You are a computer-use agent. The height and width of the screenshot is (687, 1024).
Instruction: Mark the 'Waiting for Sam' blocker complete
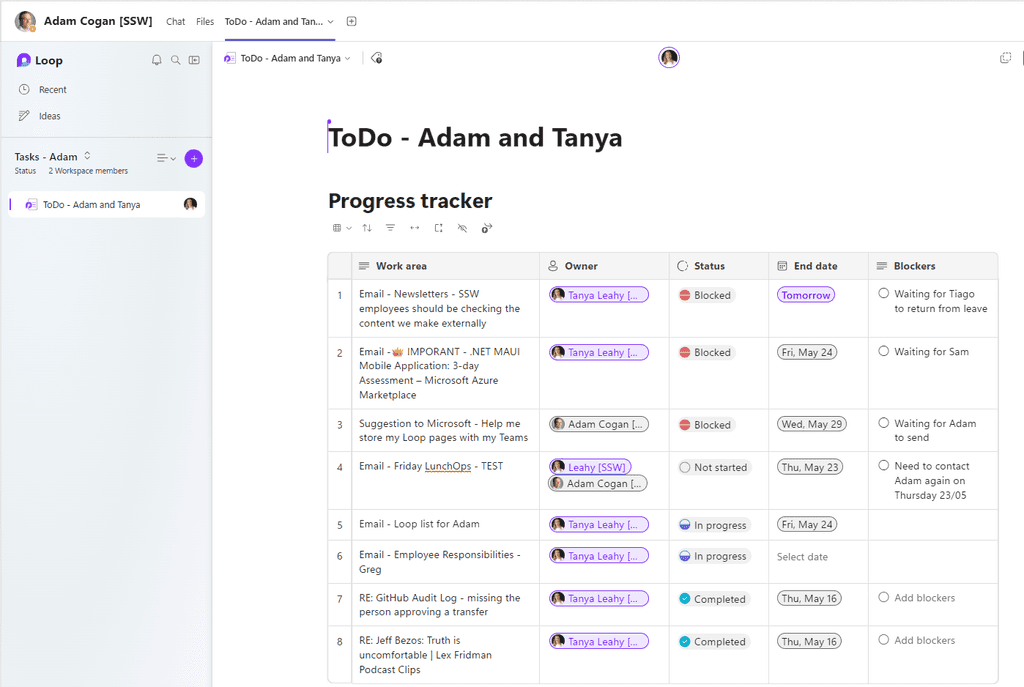tap(884, 350)
